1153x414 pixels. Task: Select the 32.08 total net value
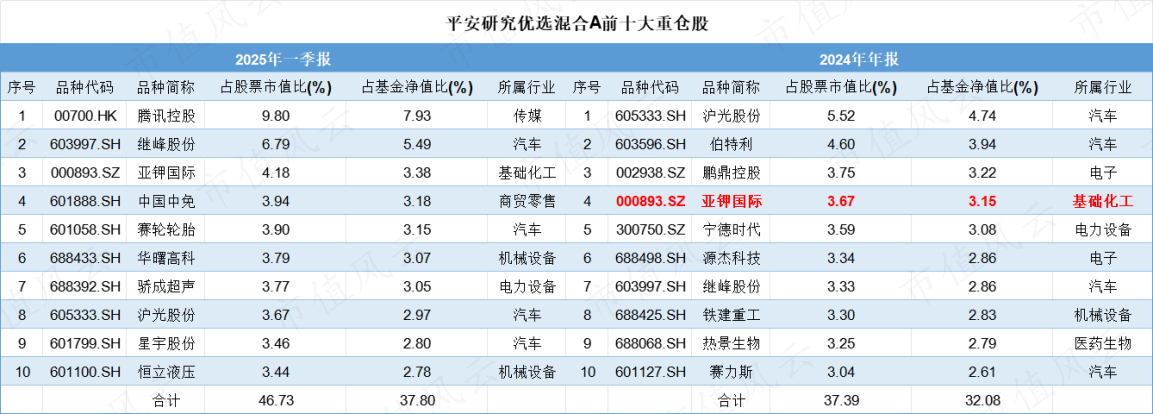pyautogui.click(x=983, y=401)
